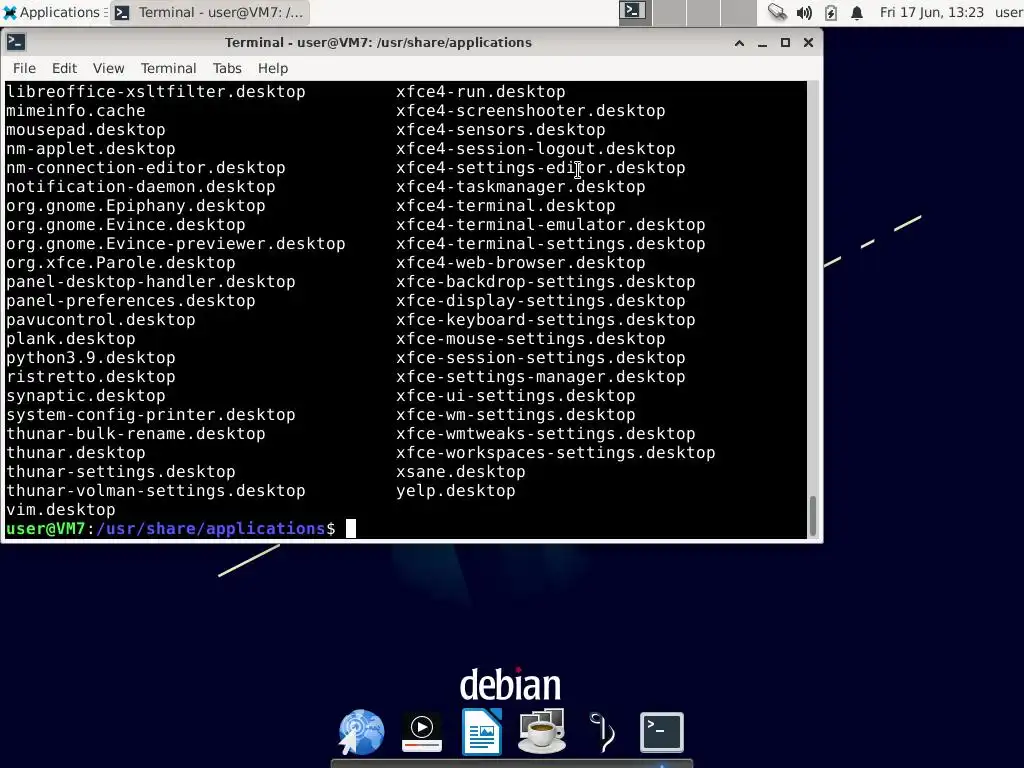Roll up the terminal window with the arrow button
Image resolution: width=1024 pixels, height=768 pixels.
coord(739,43)
